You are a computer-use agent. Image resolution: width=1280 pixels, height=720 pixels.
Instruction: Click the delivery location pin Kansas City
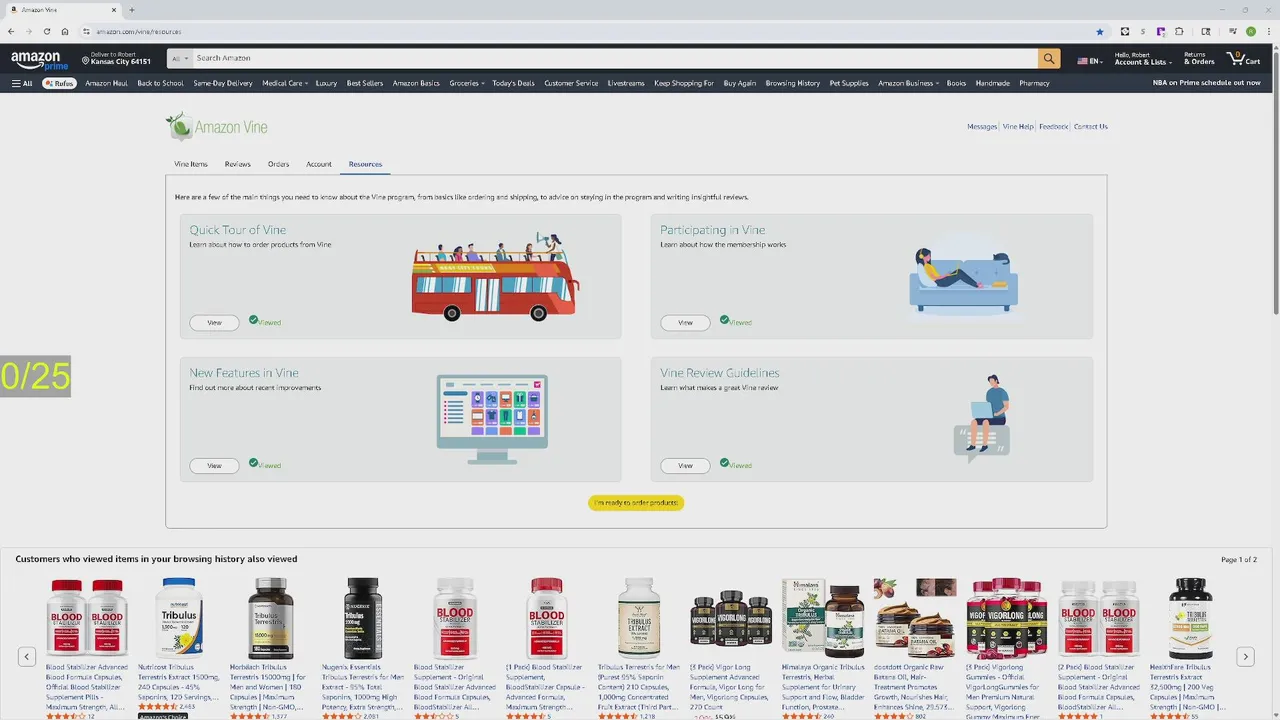pos(114,58)
